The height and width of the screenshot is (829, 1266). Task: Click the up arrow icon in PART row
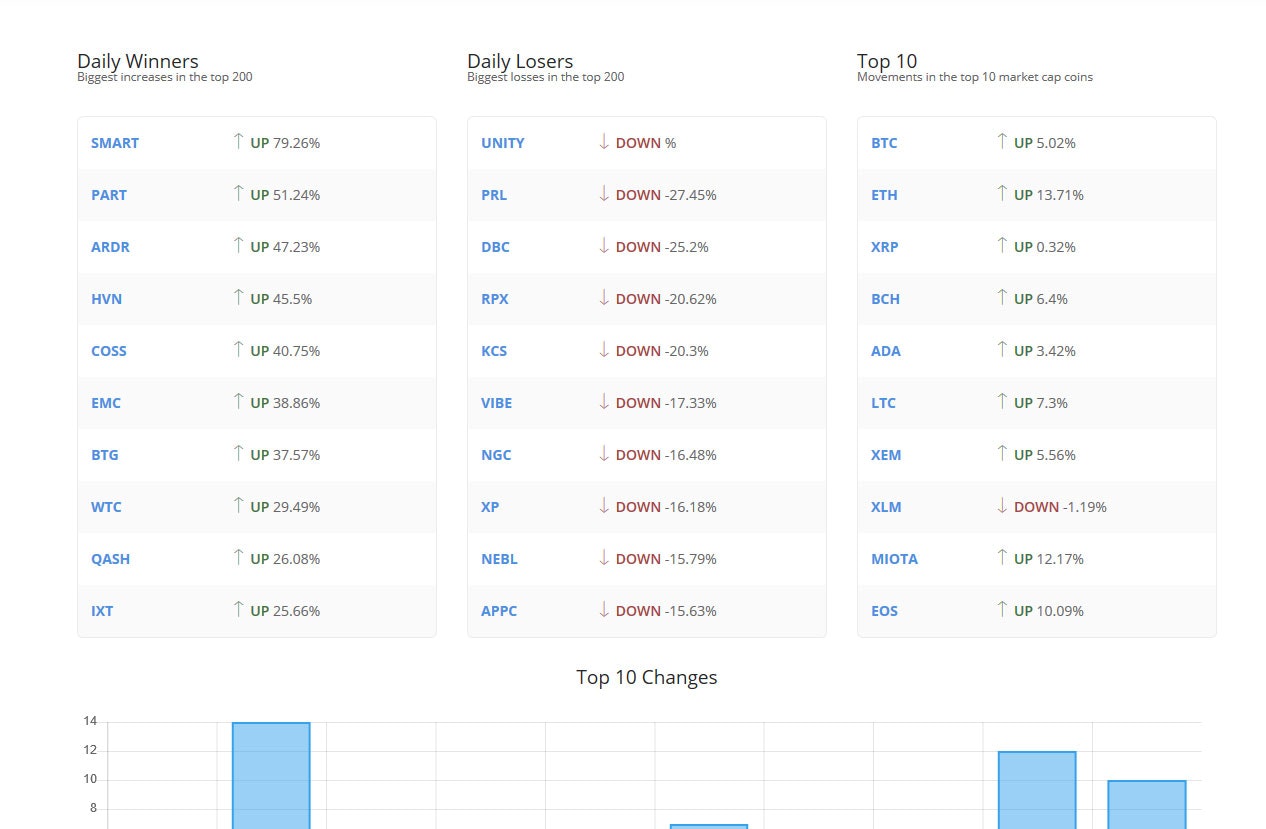pos(238,193)
